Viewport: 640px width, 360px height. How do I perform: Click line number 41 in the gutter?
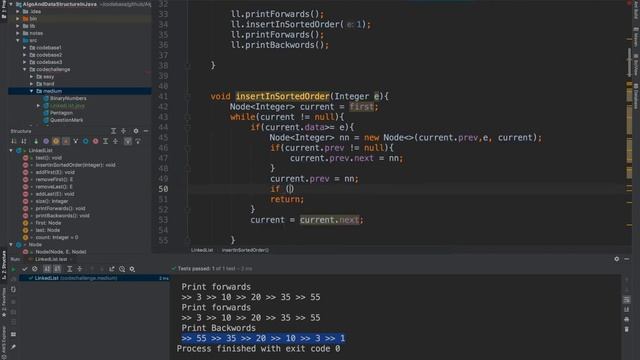(x=163, y=96)
